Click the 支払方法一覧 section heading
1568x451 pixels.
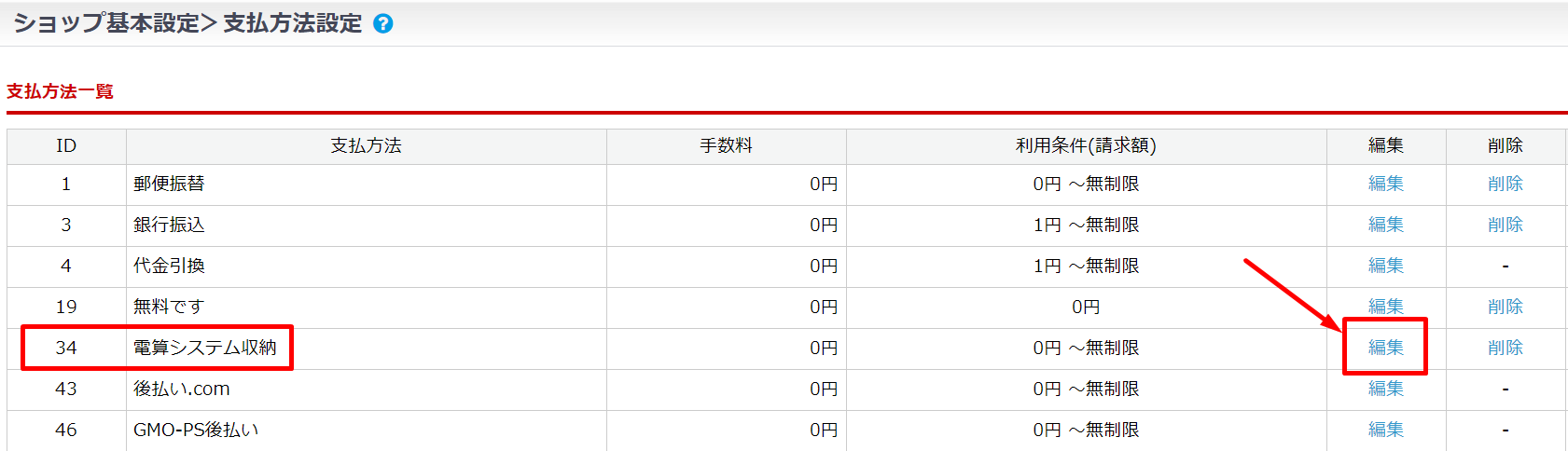60,91
